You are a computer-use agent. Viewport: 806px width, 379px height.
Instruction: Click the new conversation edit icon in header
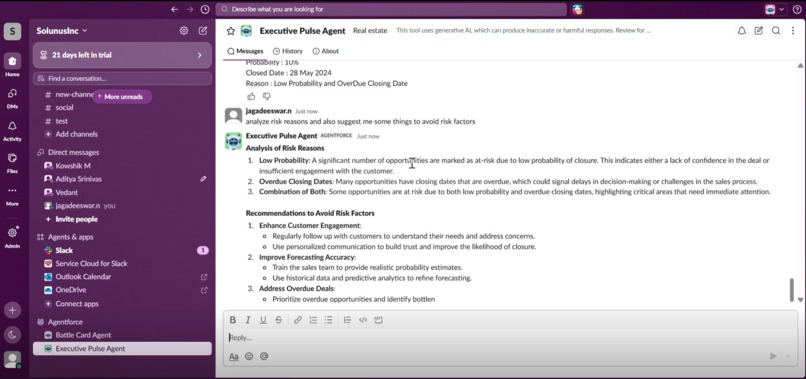759,31
